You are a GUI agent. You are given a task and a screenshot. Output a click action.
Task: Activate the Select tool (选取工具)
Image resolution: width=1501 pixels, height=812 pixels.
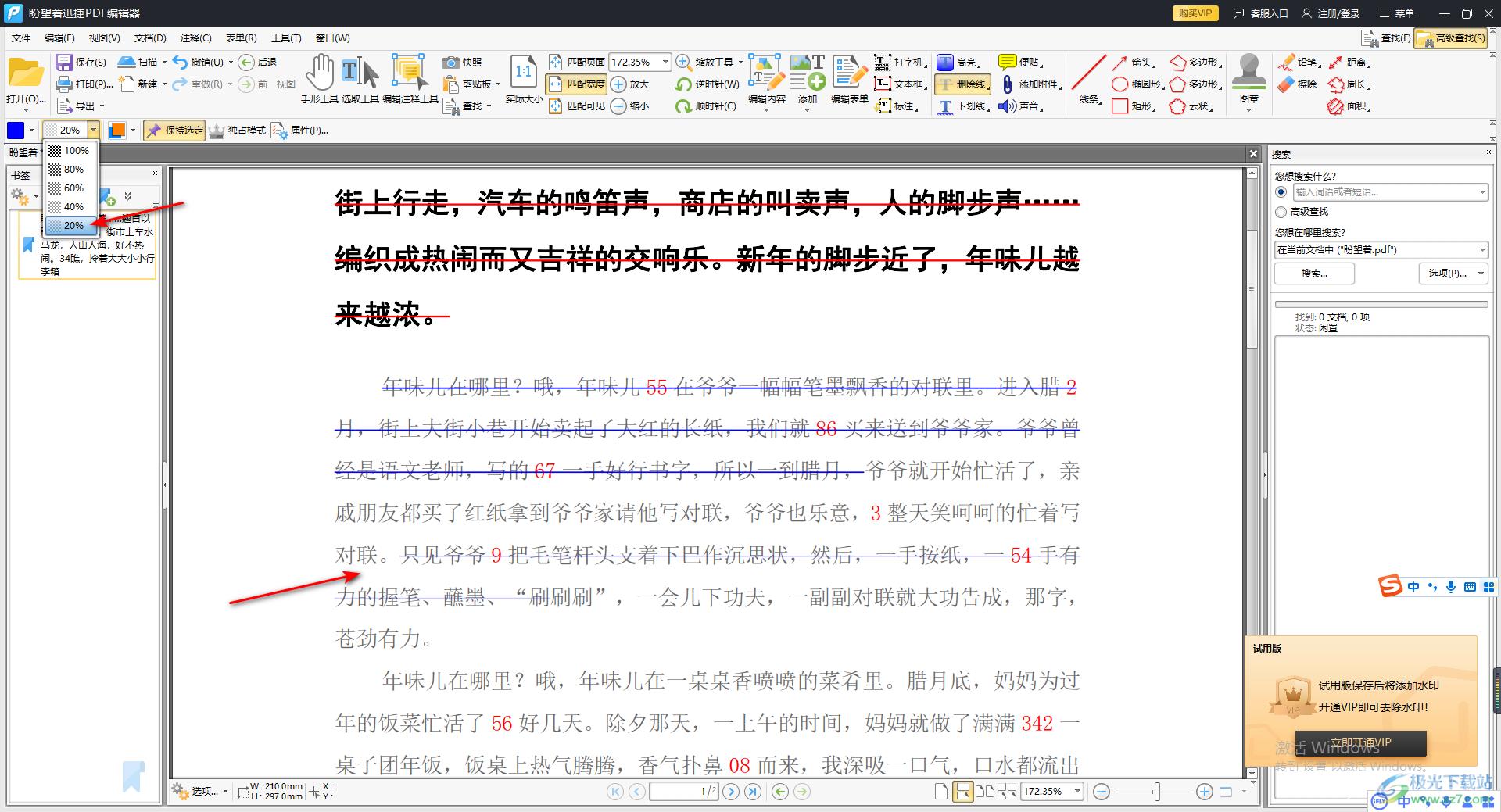[x=360, y=79]
